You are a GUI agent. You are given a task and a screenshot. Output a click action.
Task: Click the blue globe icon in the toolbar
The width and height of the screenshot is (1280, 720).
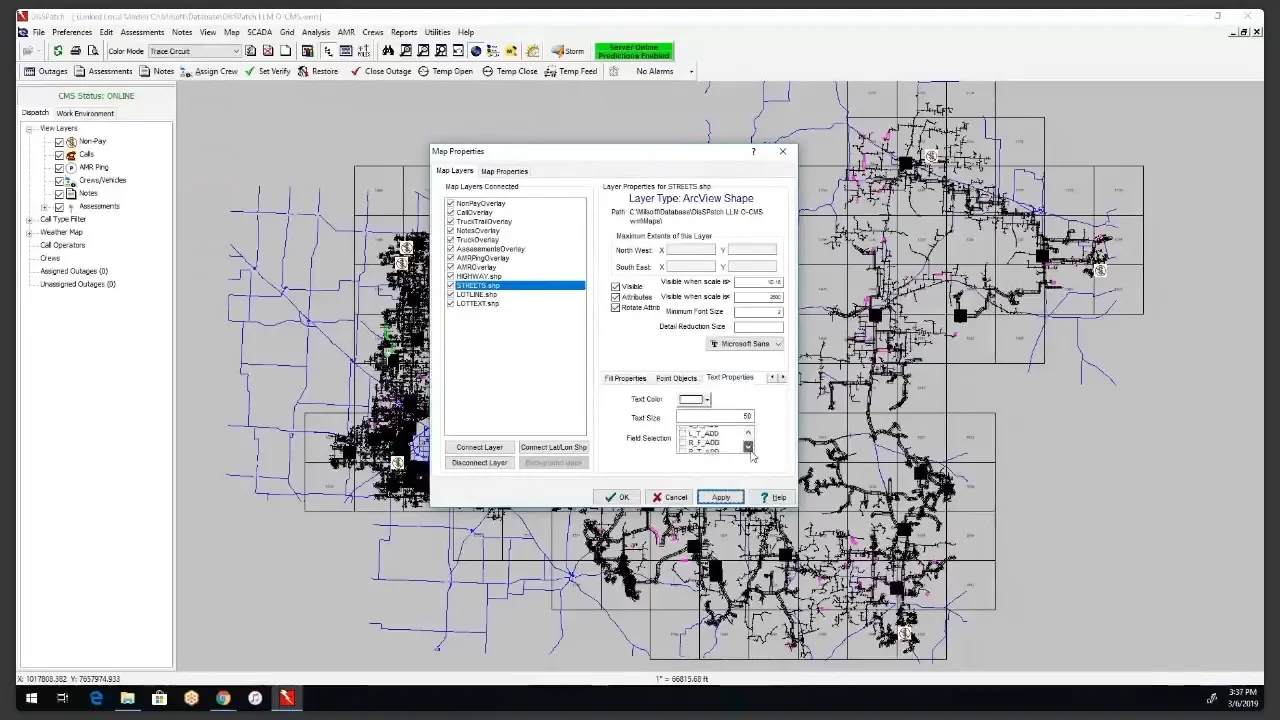click(476, 51)
